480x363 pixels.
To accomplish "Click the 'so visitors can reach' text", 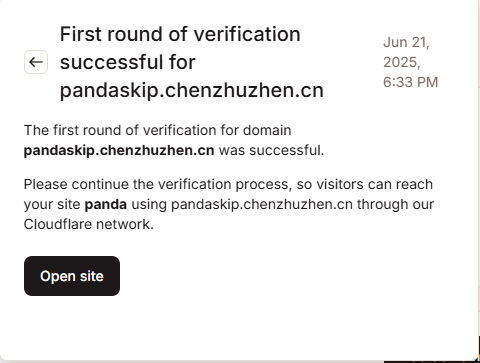I will pos(365,184).
